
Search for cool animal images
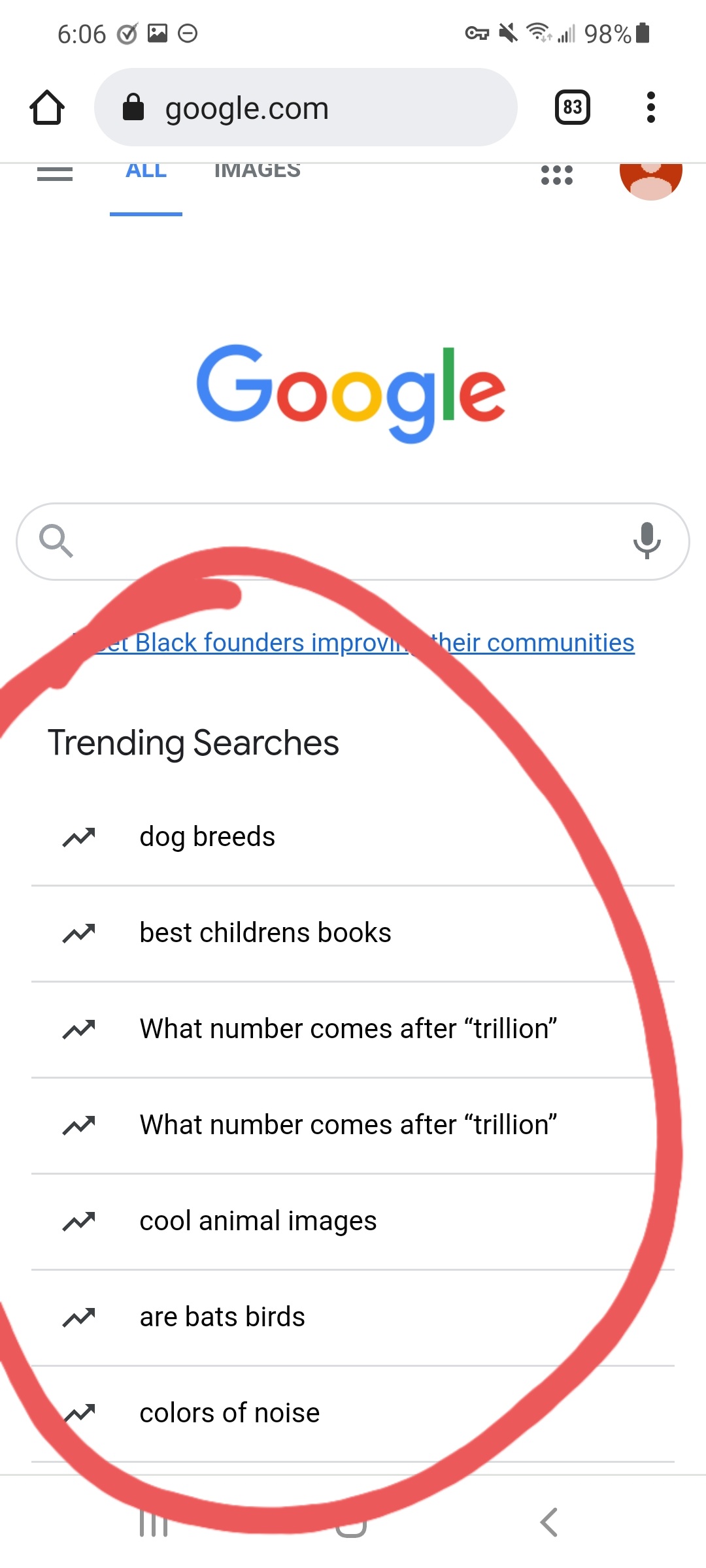258,1220
